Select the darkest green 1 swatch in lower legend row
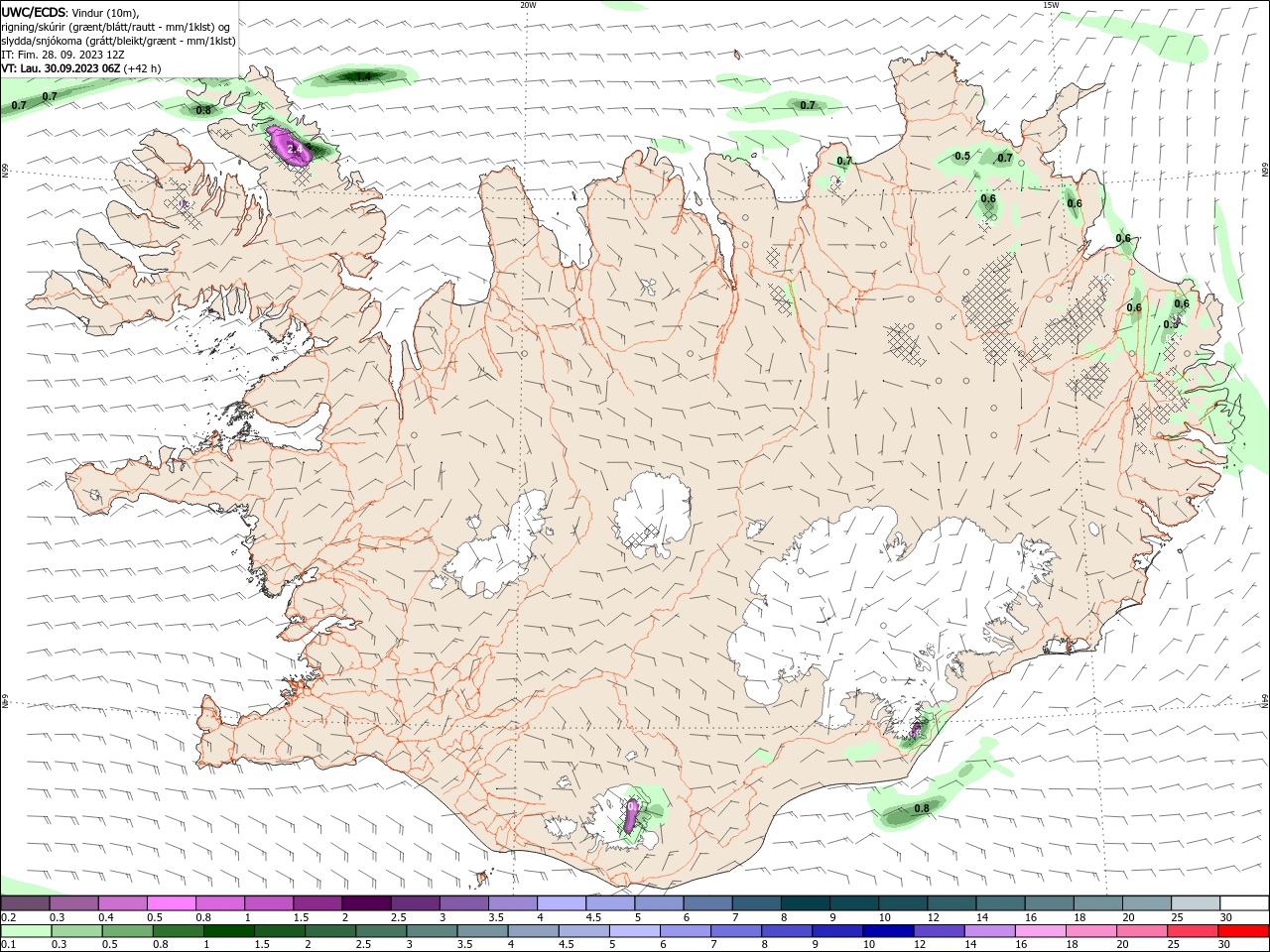The image size is (1270, 952). (228, 931)
